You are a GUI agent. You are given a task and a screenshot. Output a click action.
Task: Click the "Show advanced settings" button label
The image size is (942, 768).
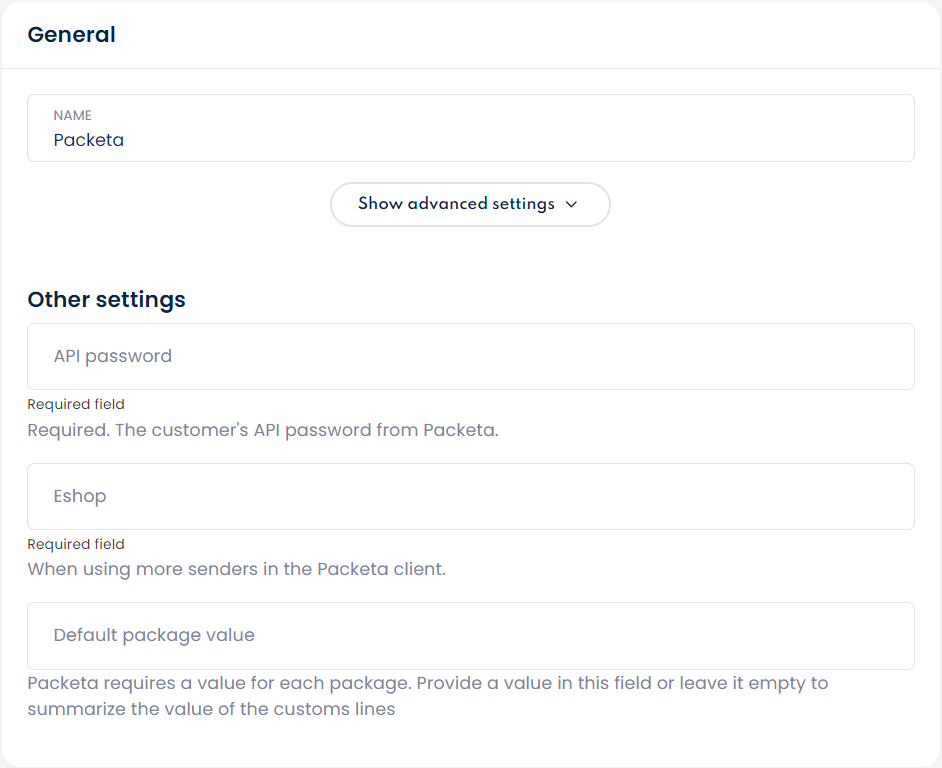(x=456, y=204)
